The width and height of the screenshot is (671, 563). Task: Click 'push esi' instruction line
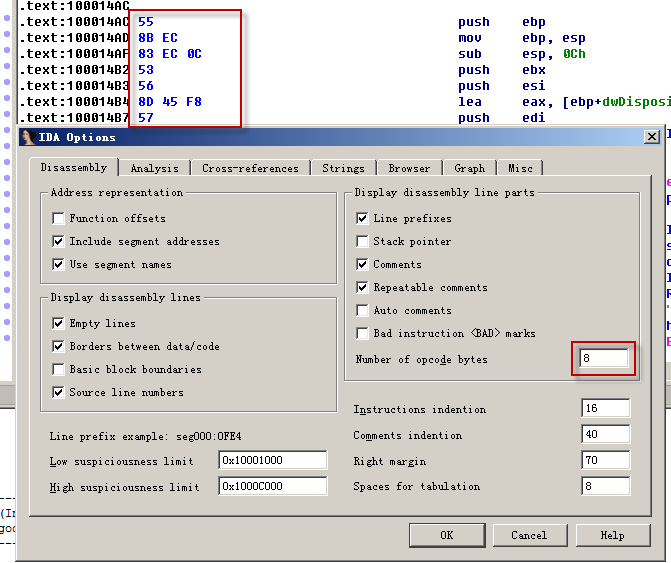click(x=502, y=86)
